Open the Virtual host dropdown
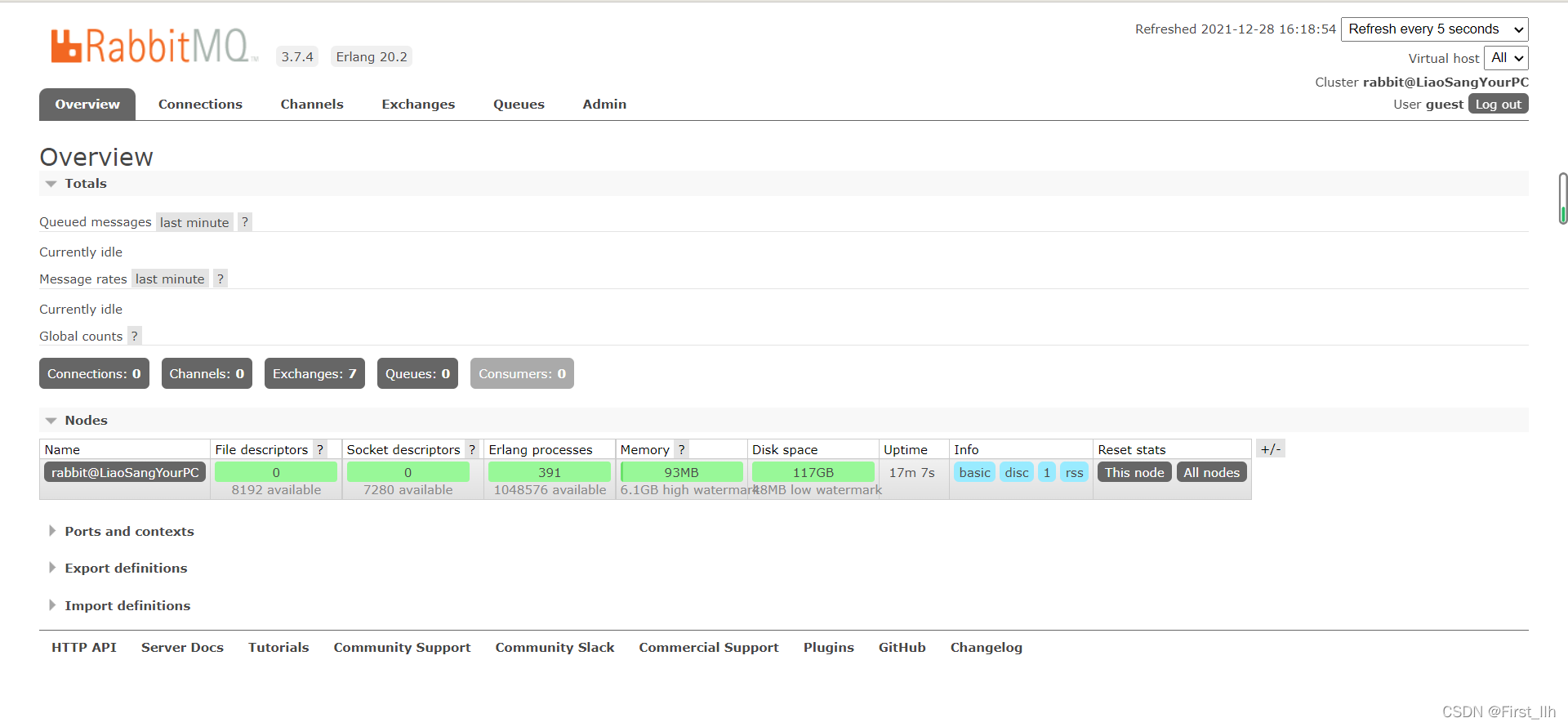Screen dimensions: 1568x727 [x=1505, y=58]
